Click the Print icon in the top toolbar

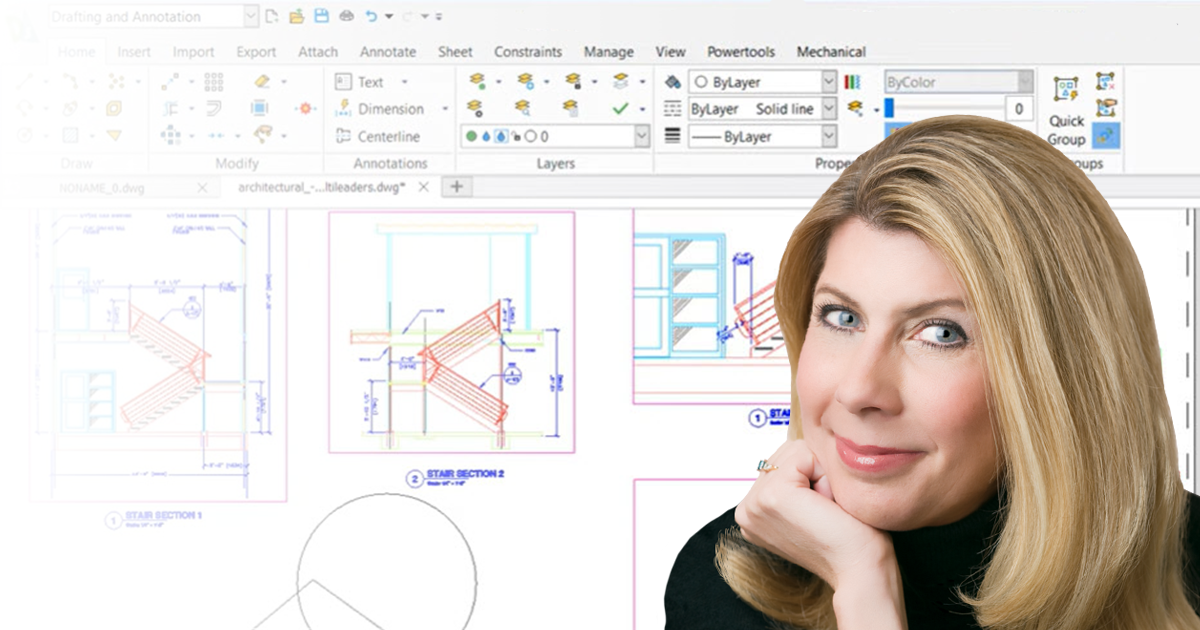tap(346, 16)
